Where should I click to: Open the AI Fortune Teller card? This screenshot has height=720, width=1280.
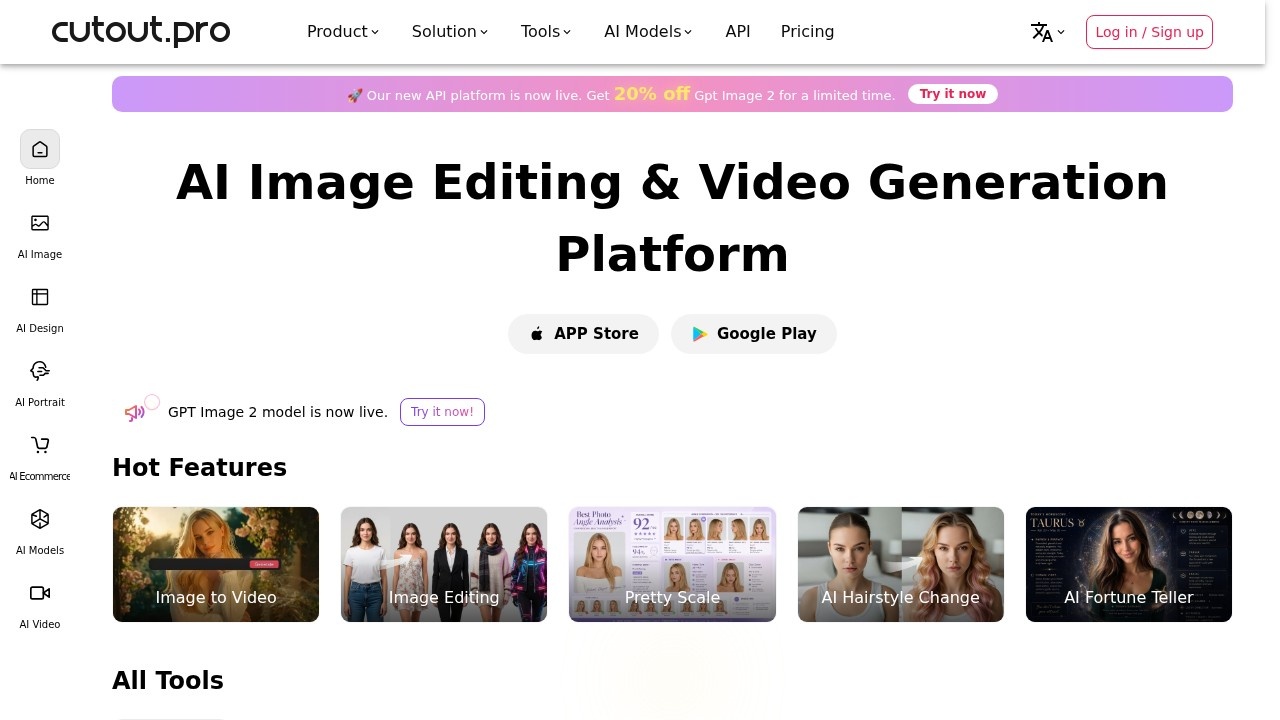(1129, 564)
